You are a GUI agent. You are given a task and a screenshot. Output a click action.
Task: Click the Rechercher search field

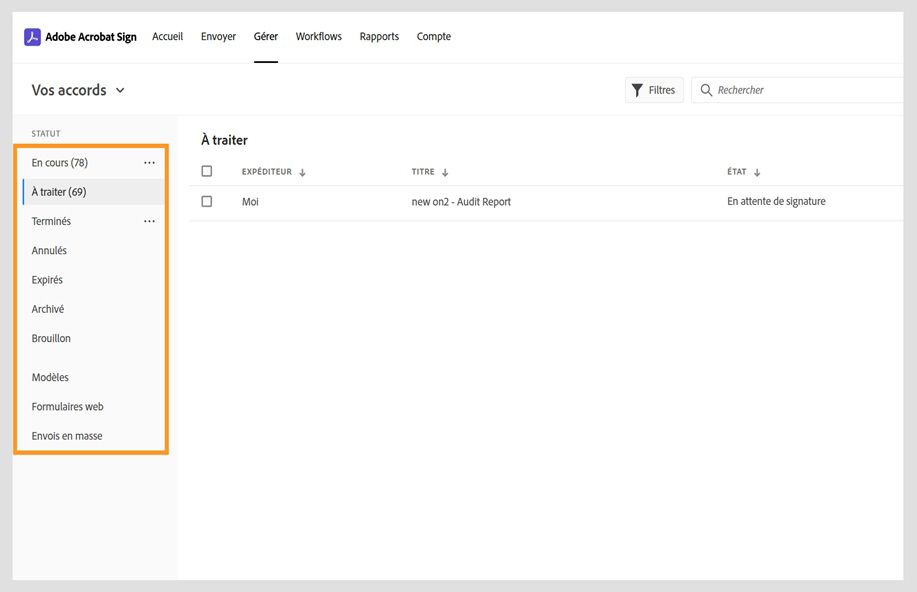point(800,90)
